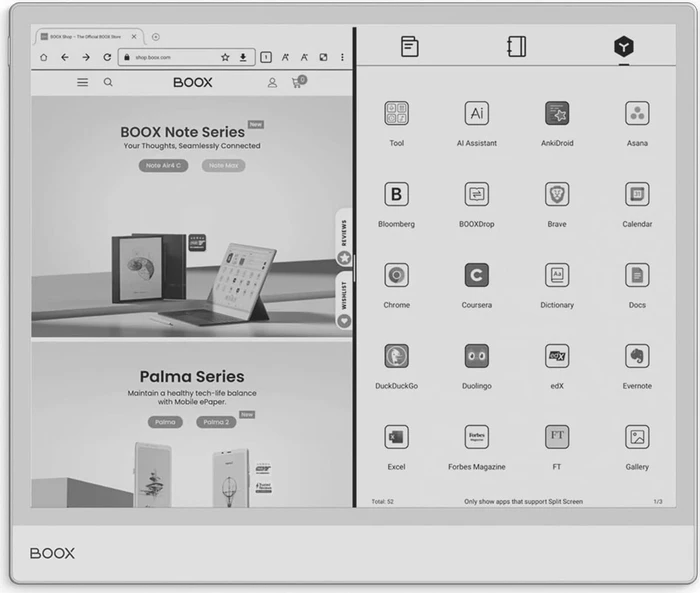Open the Coursera app
The image size is (700, 593).
coord(476,275)
